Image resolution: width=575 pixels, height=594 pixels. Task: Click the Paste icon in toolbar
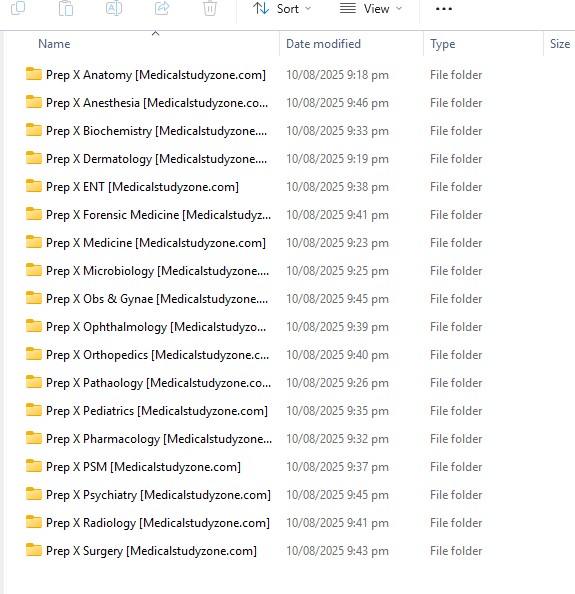66,8
